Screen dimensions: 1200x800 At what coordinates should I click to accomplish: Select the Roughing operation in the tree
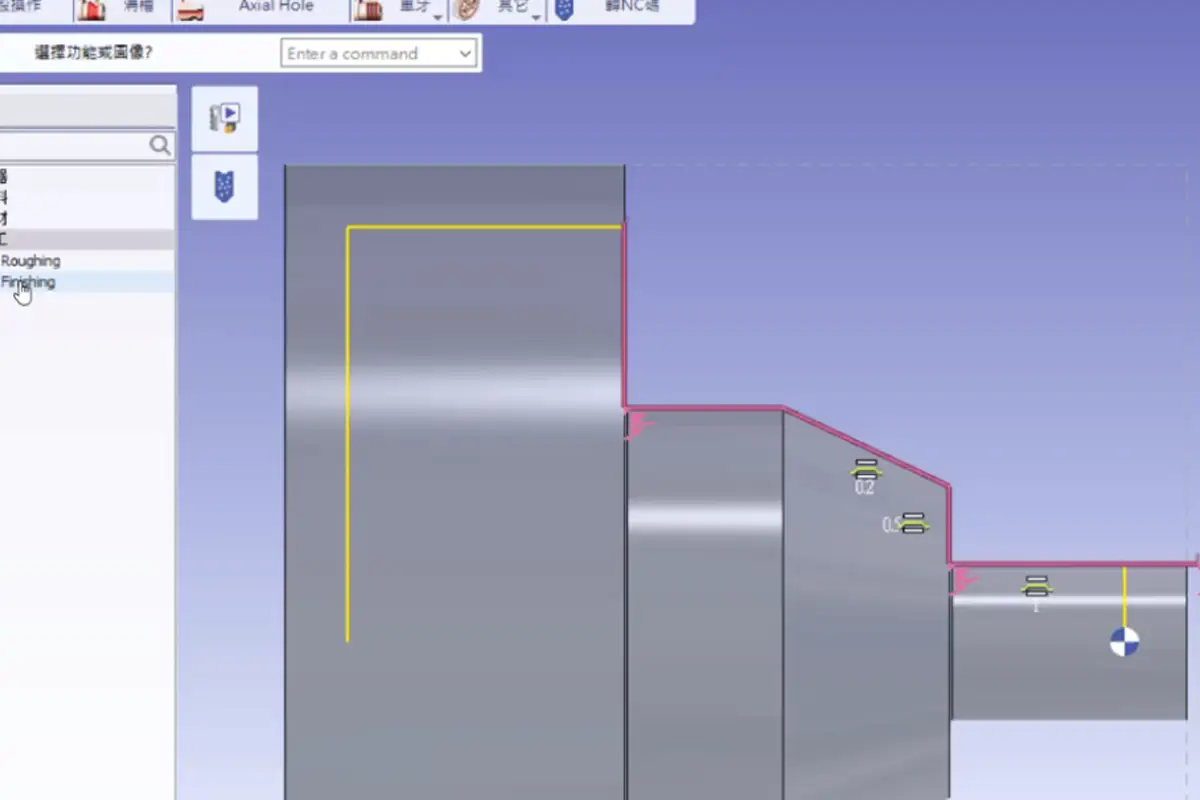pos(31,261)
